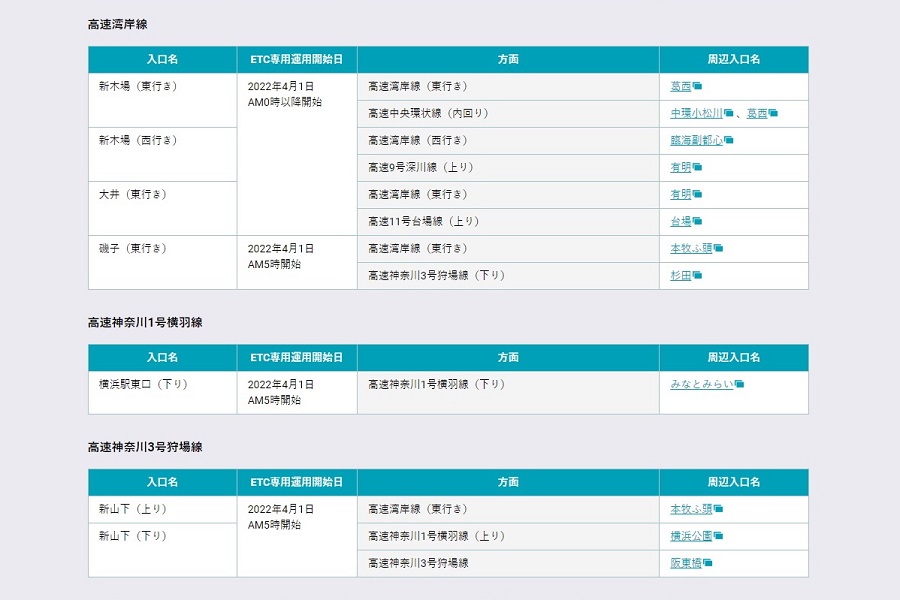This screenshot has width=900, height=600.
Task: Click the new-window icon beside 臨海副都心
Action: coord(729,140)
